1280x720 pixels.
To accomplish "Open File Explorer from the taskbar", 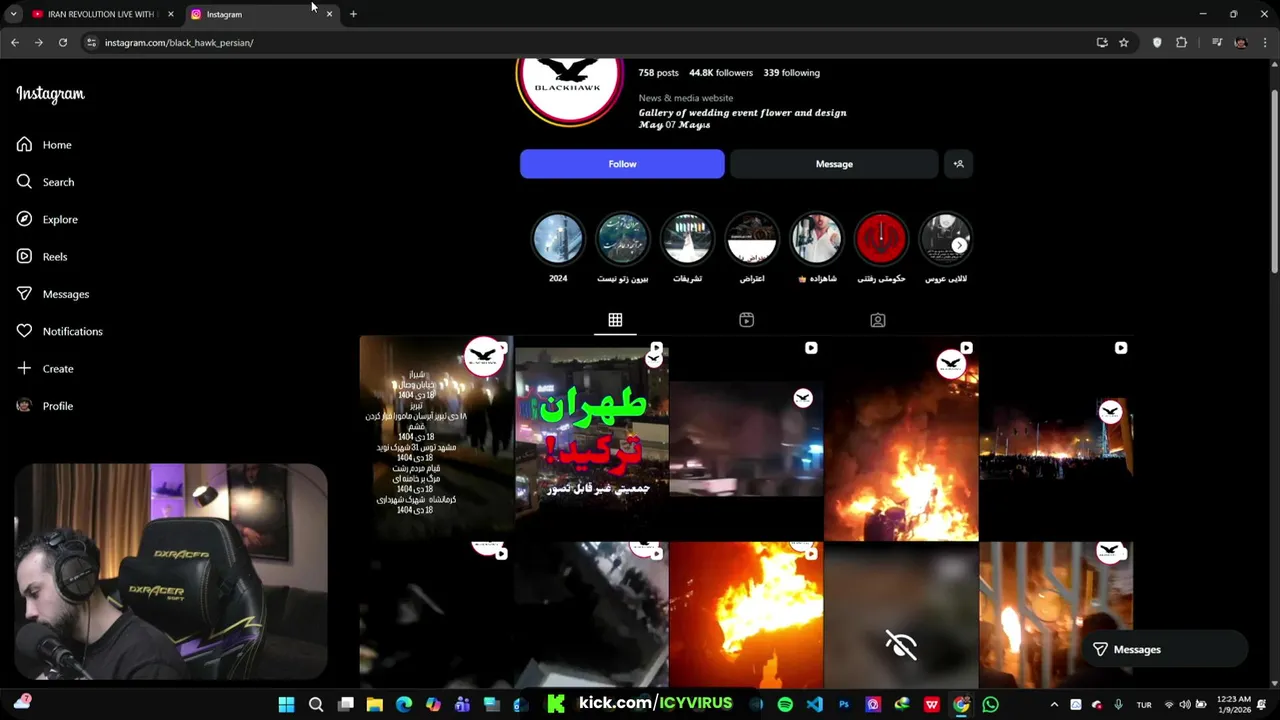I will (374, 705).
